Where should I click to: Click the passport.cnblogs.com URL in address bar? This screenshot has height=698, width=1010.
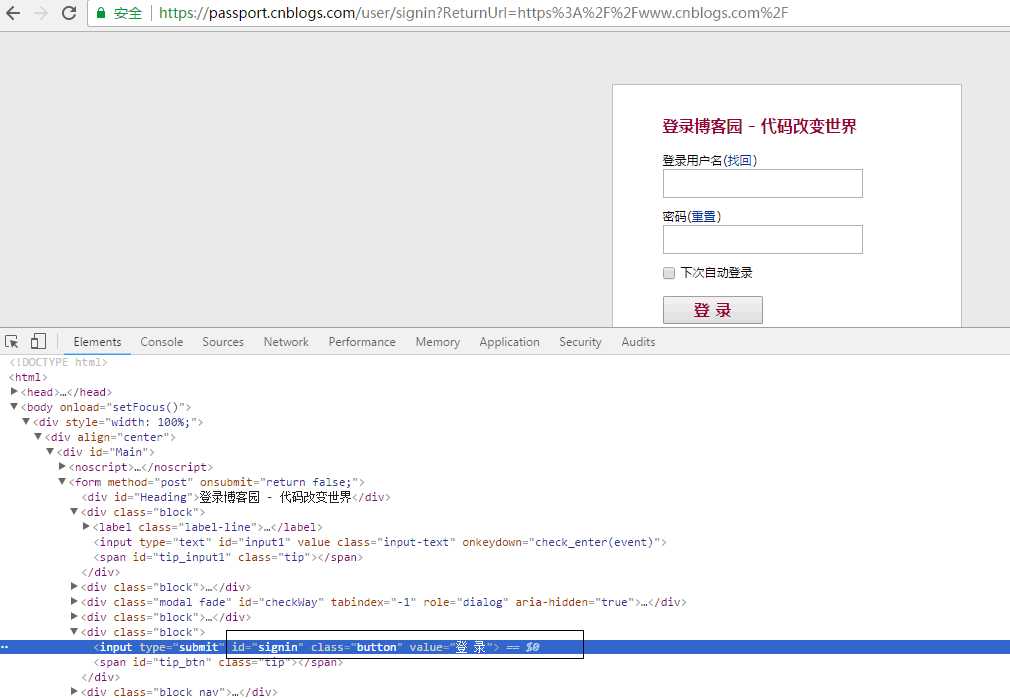pyautogui.click(x=473, y=13)
